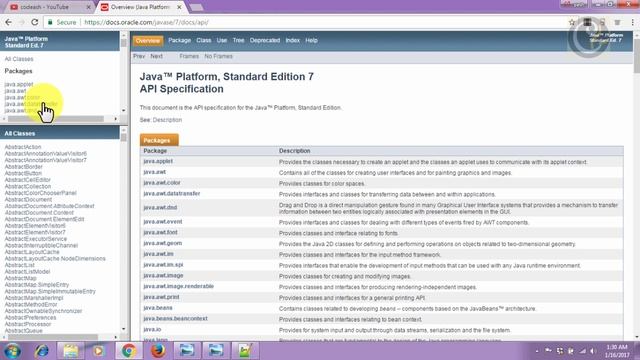
Task: Open the Windows Start menu
Action: [12, 351]
